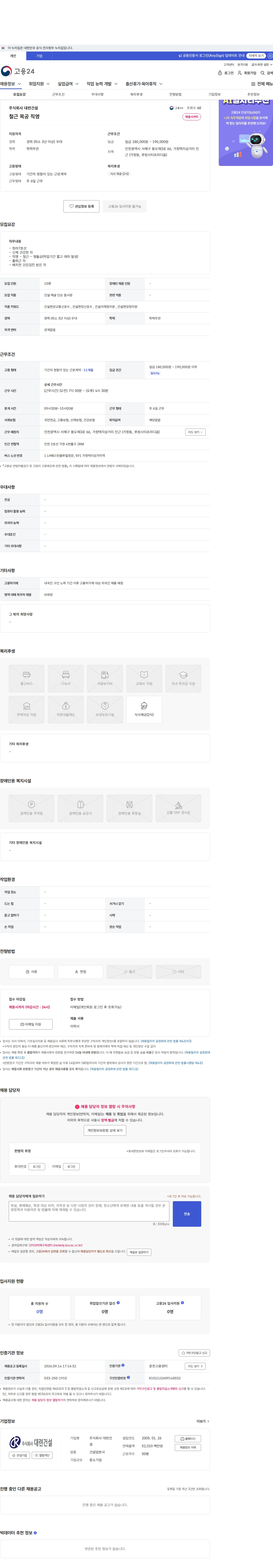The width and height of the screenshot is (273, 1568).
Task: Open 개인정보보호법 상세 보기
Action: [x=105, y=1130]
